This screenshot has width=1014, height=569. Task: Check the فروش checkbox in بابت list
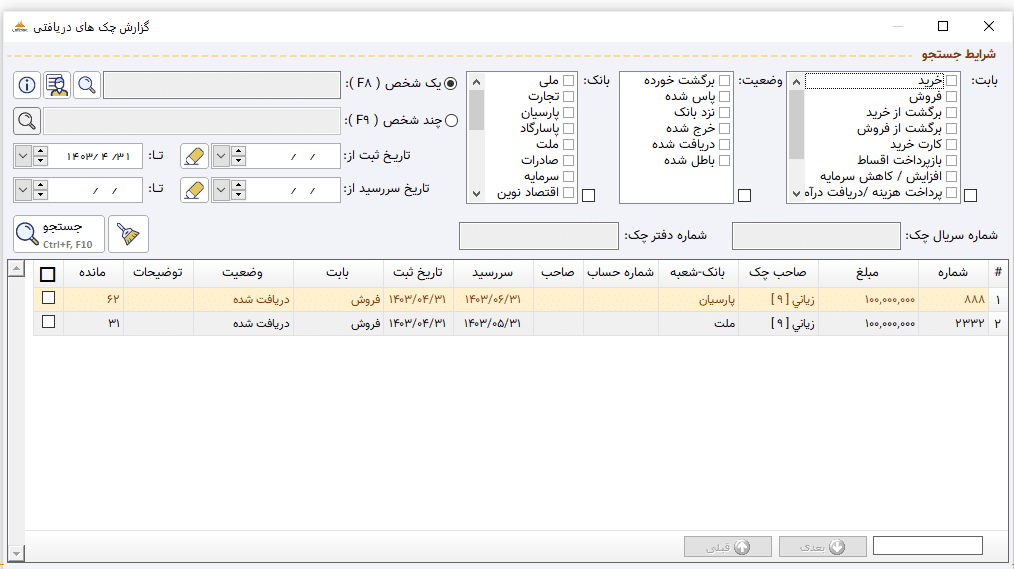point(951,96)
